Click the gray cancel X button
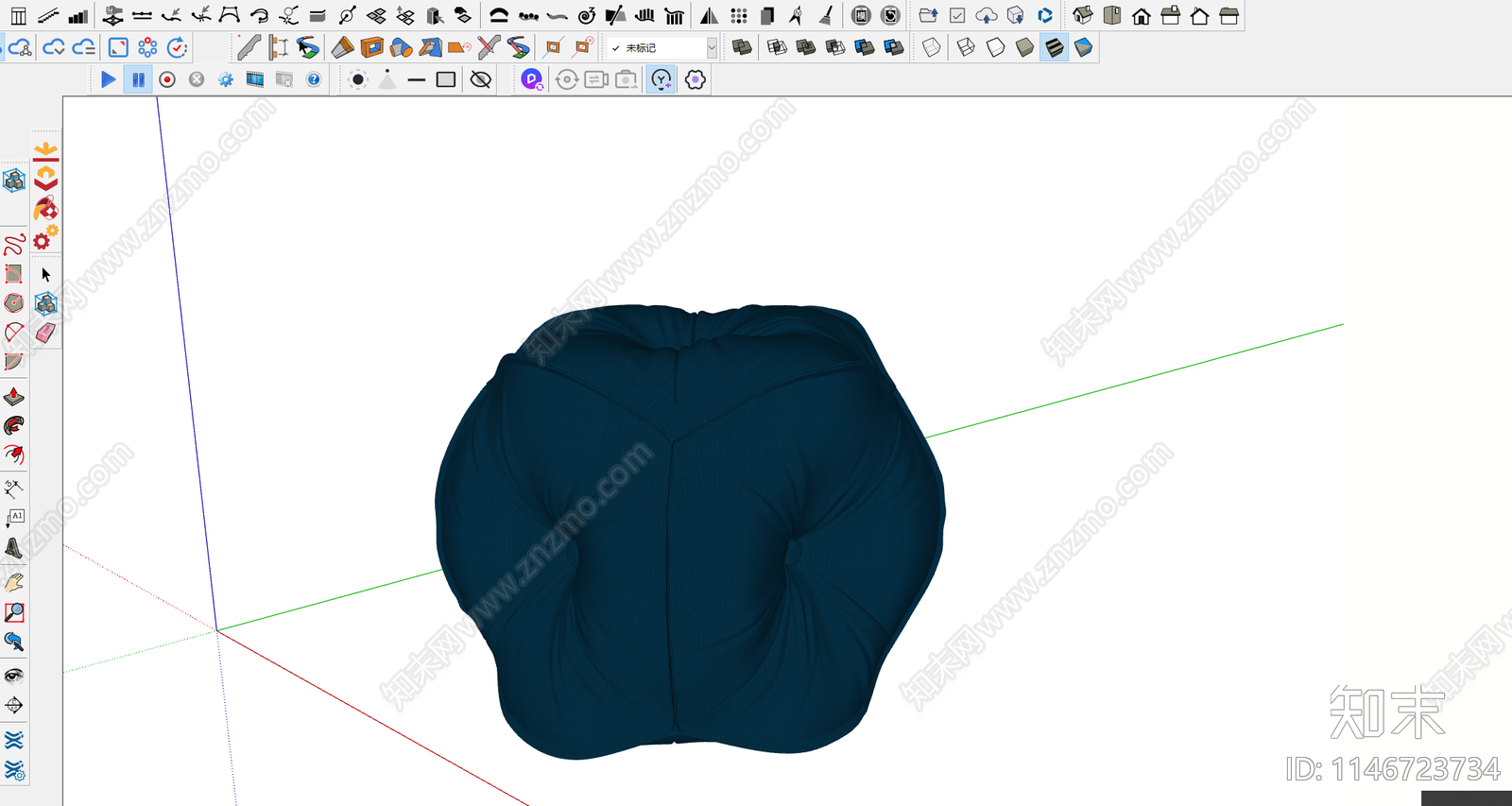The width and height of the screenshot is (1512, 806). coord(197,80)
